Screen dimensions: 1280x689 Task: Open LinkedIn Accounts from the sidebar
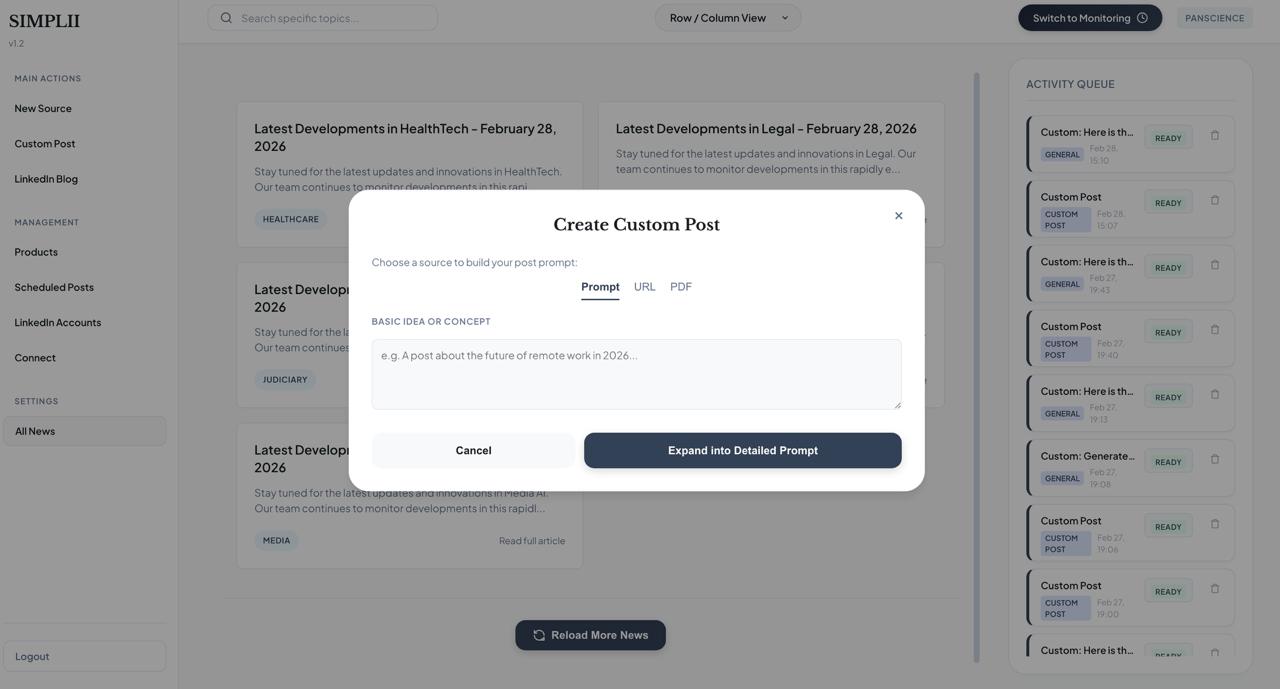pyautogui.click(x=58, y=323)
